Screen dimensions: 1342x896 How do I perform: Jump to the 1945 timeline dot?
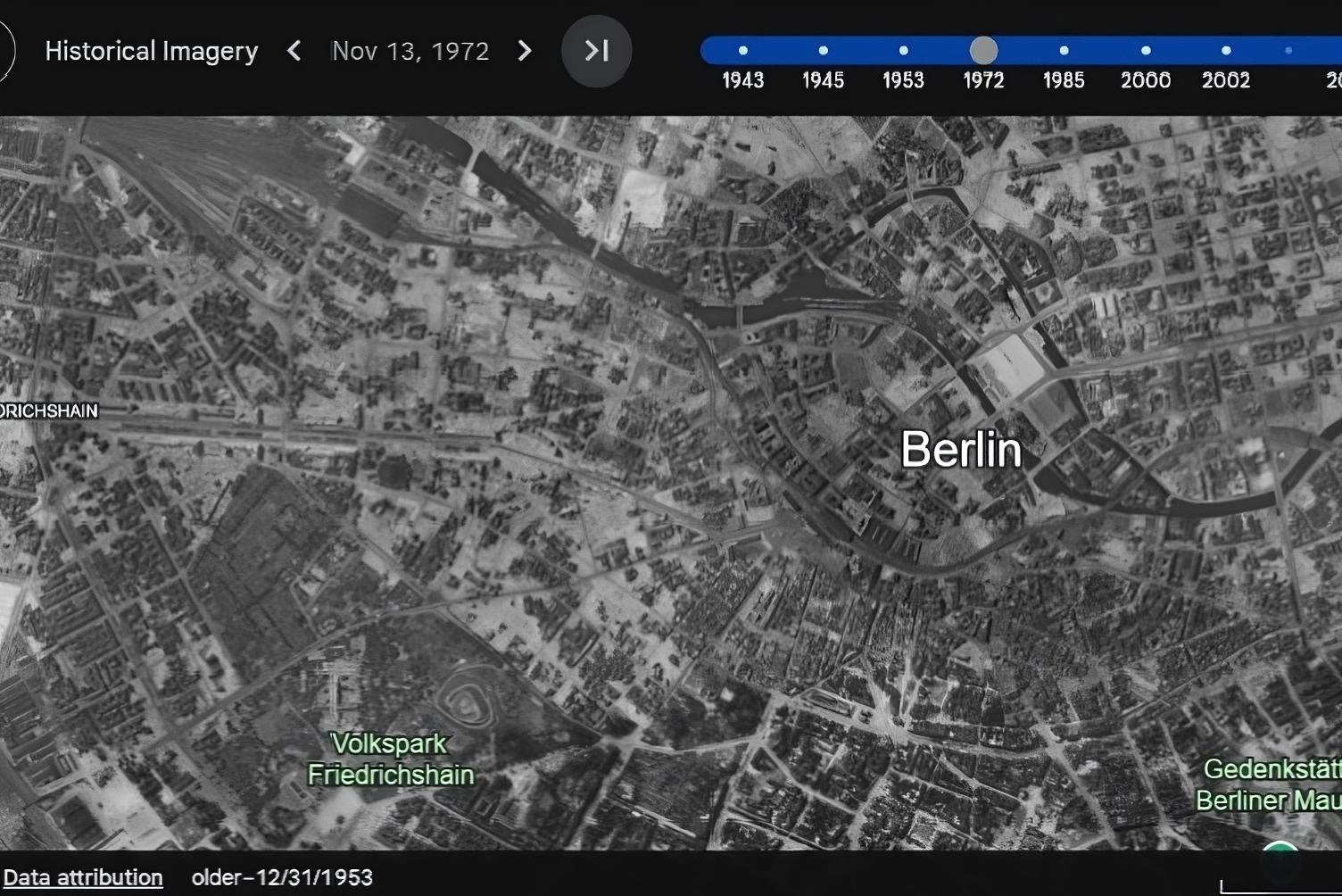tap(823, 51)
